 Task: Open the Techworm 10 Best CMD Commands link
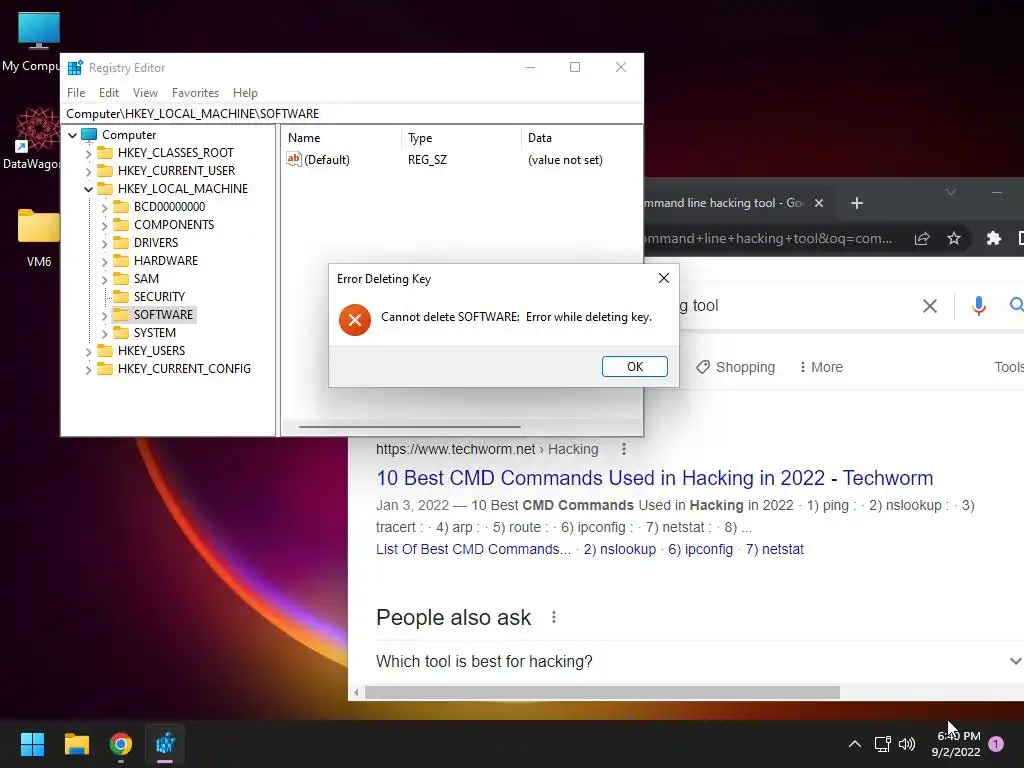(x=654, y=478)
